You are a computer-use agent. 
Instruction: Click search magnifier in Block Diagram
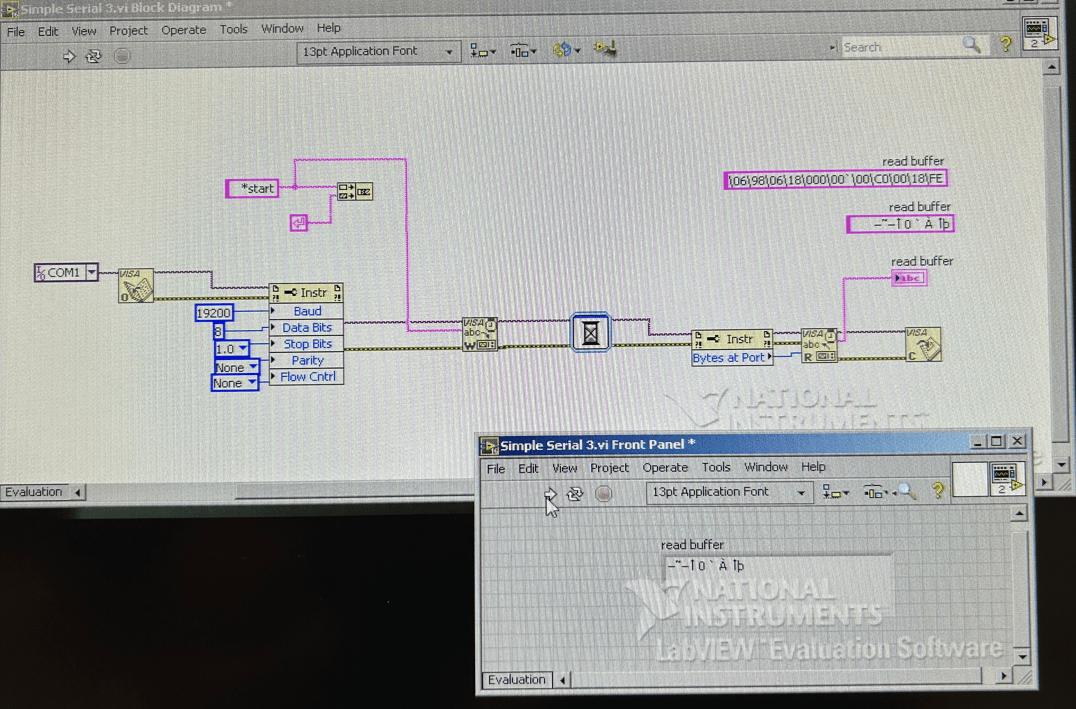coord(972,45)
